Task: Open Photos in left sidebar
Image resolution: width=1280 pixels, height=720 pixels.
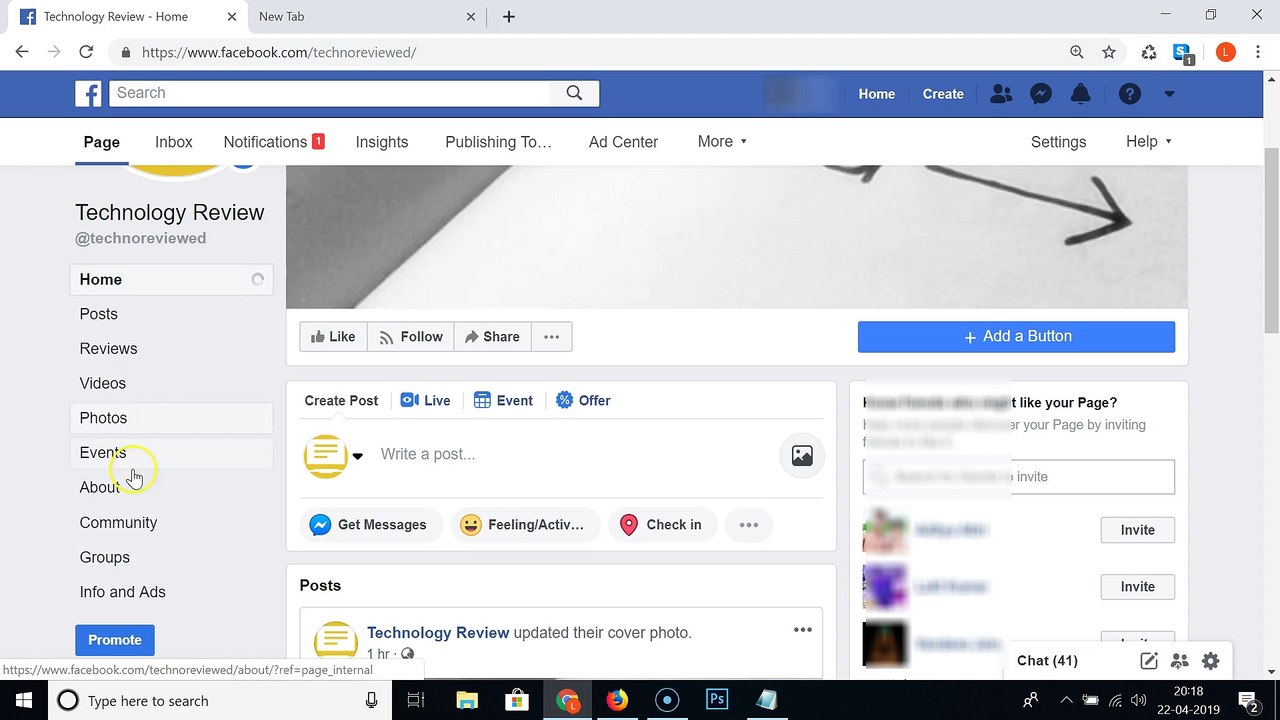Action: coord(171,418)
